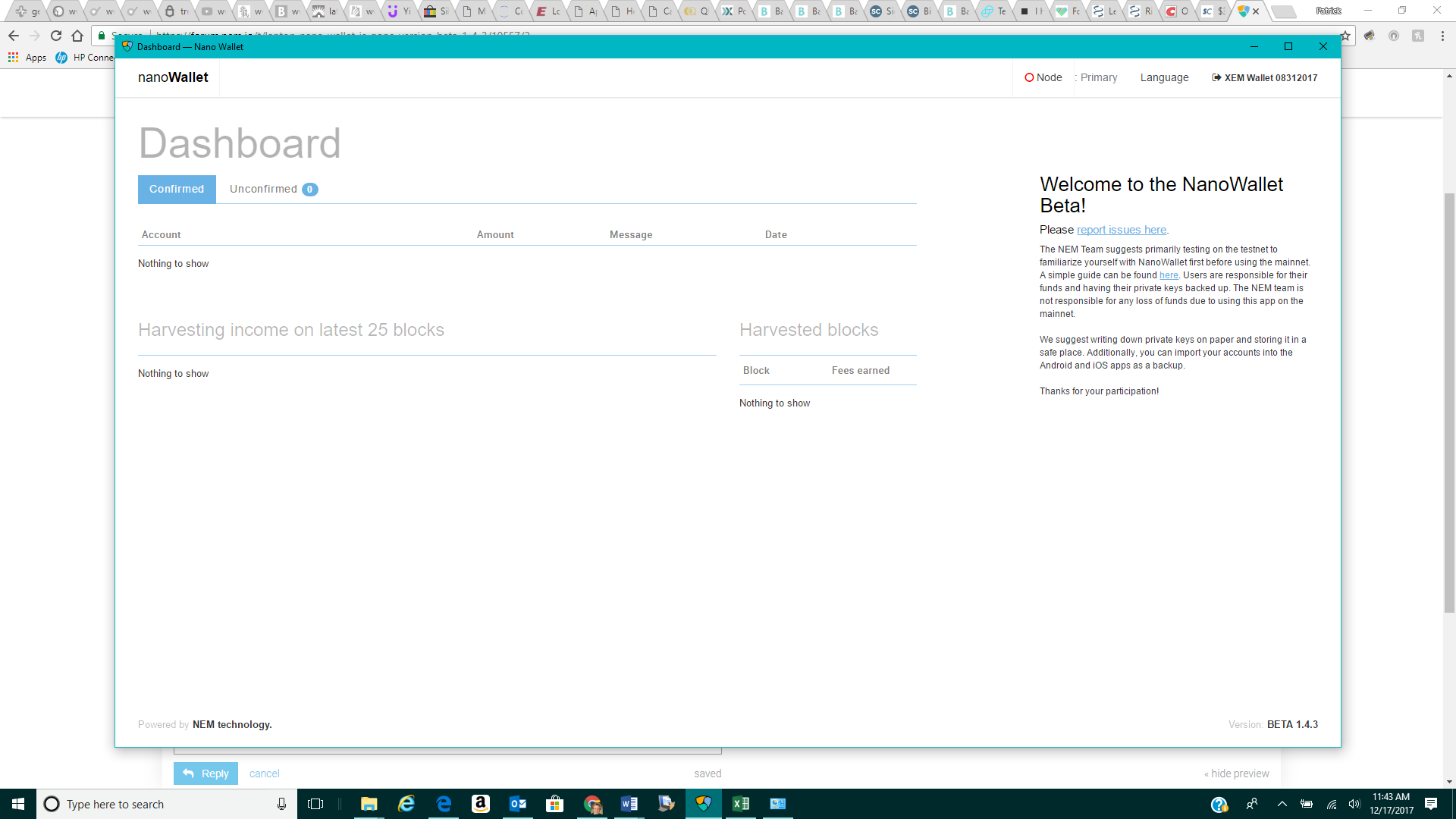Open Windows Start menu
The height and width of the screenshot is (819, 1456).
(18, 804)
